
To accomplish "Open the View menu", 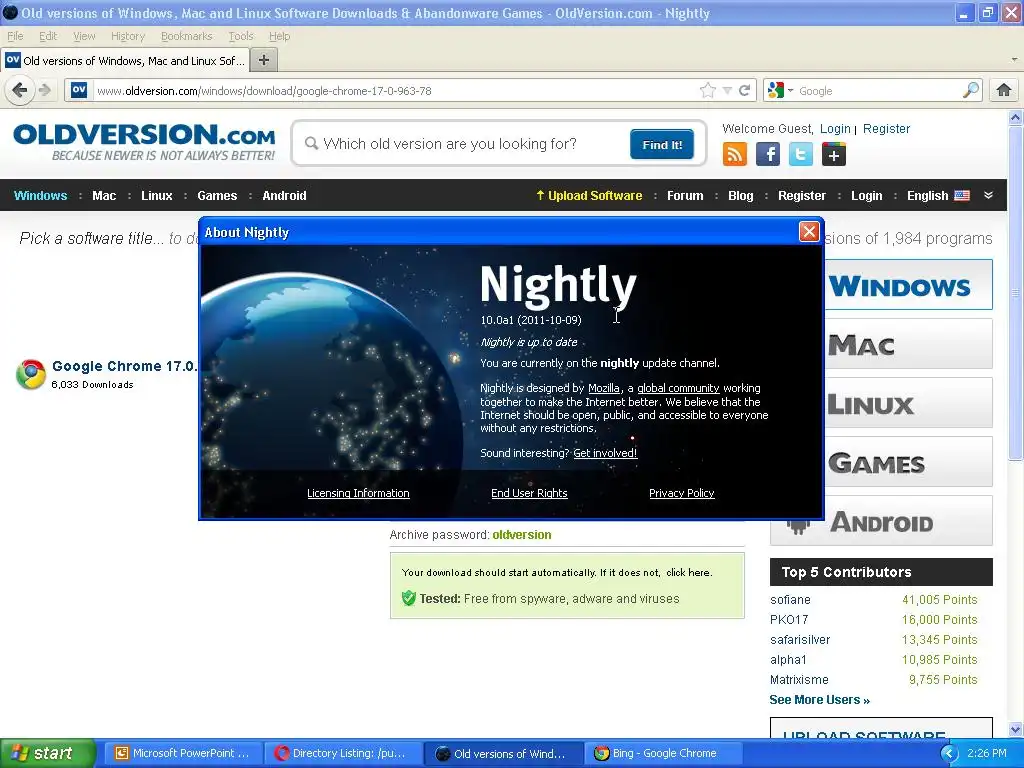I will pos(84,36).
